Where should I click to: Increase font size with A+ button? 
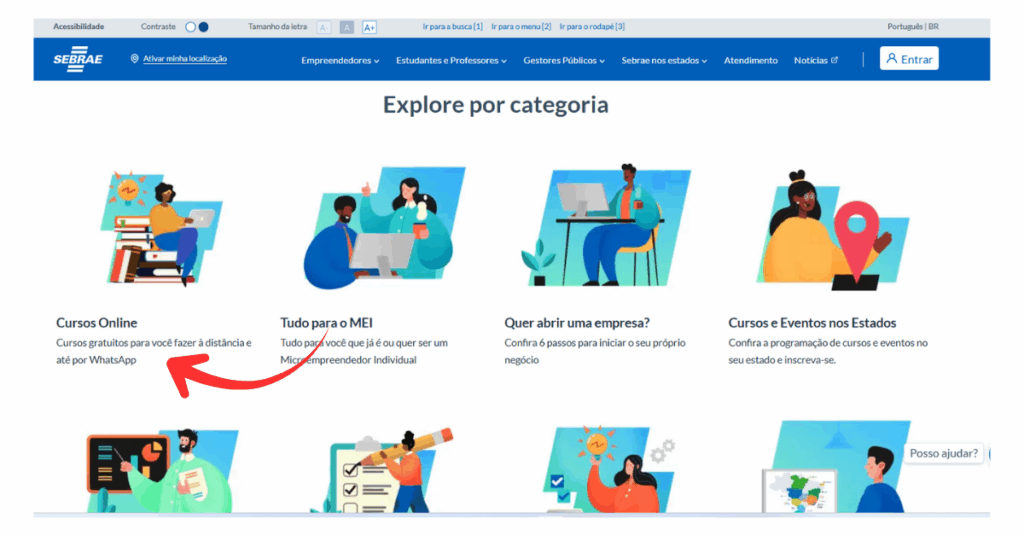point(370,27)
